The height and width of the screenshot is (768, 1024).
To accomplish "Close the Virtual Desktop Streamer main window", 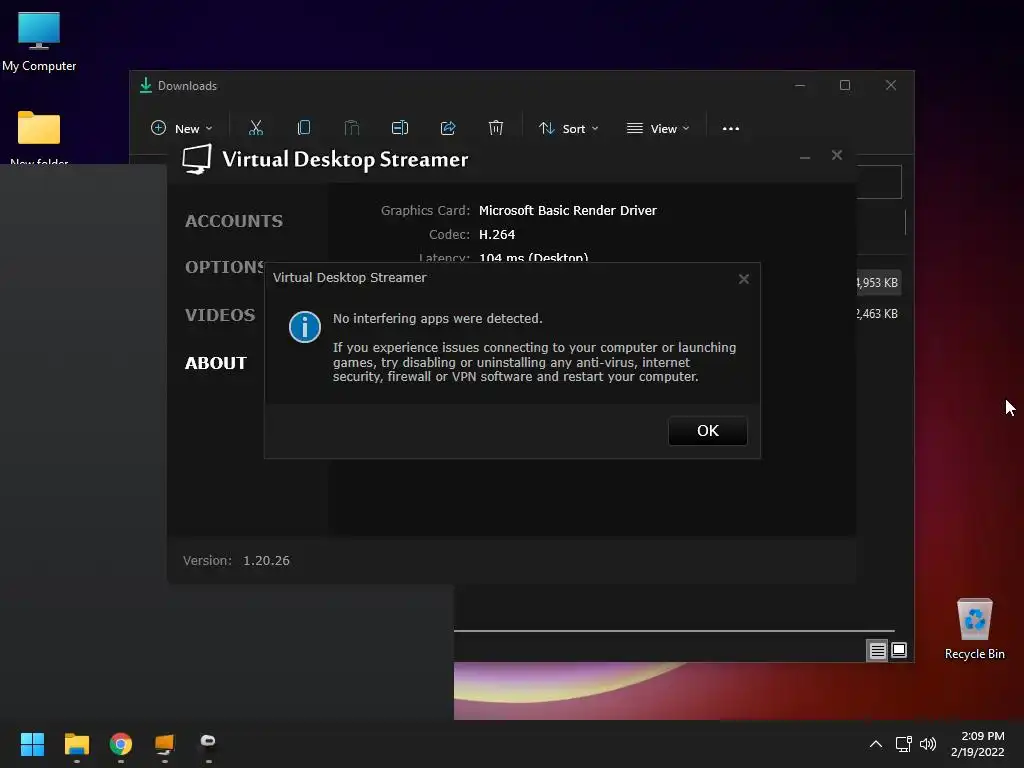I will point(837,155).
